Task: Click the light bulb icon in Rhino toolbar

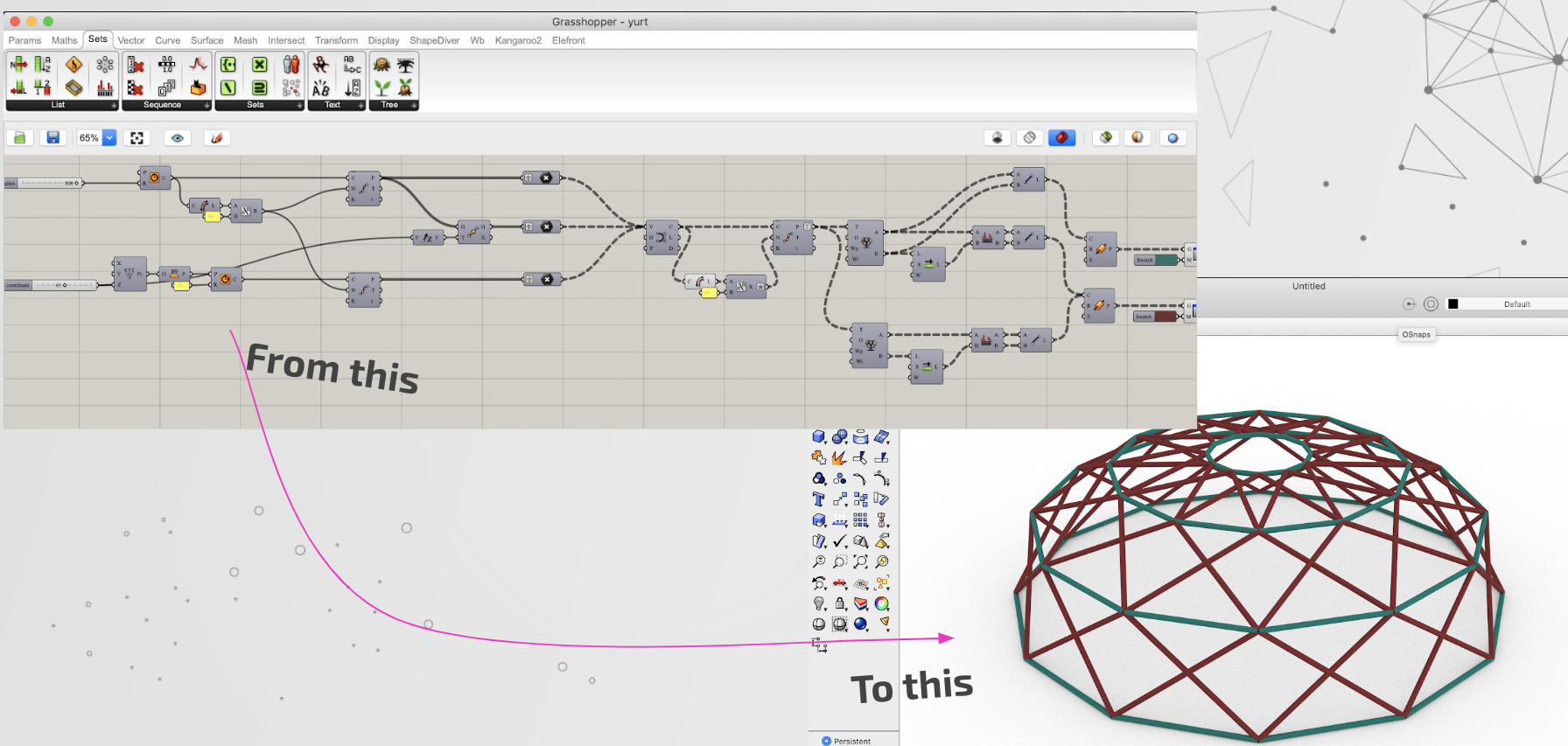Action: click(x=819, y=603)
